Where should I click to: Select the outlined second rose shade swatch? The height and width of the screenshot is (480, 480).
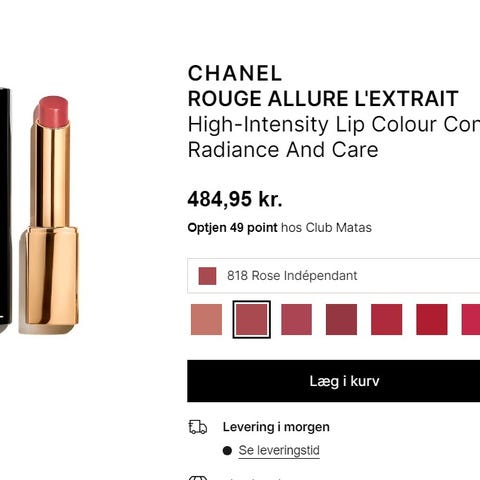pos(252,319)
